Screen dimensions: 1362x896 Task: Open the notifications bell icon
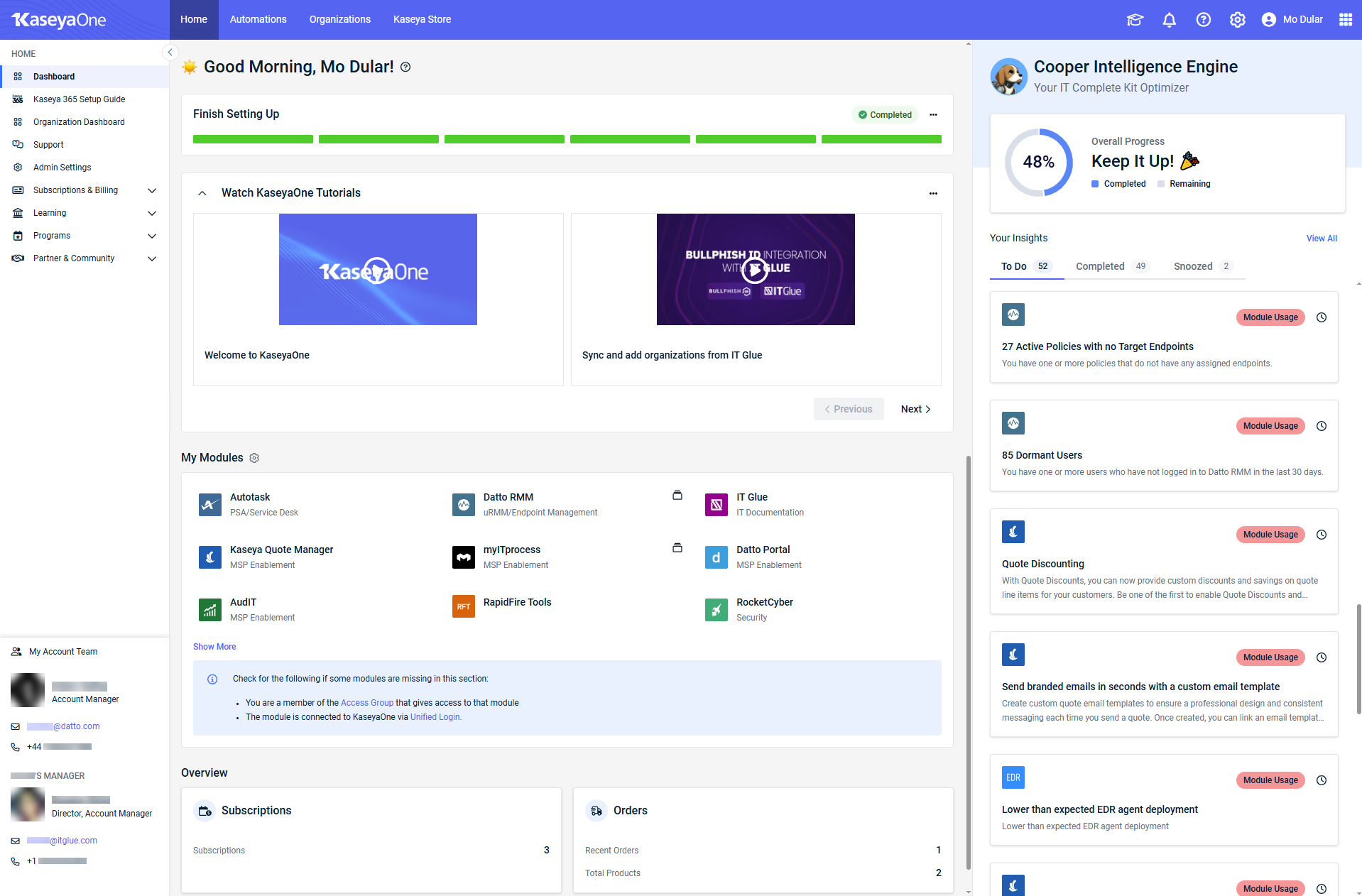point(1169,20)
